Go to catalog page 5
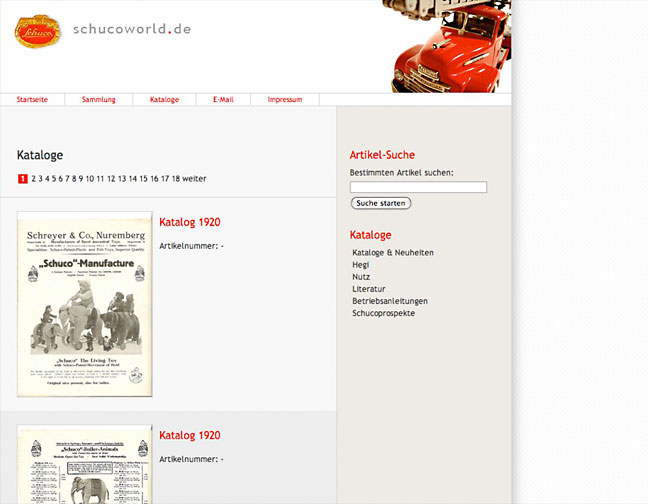The image size is (648, 504). pos(54,179)
